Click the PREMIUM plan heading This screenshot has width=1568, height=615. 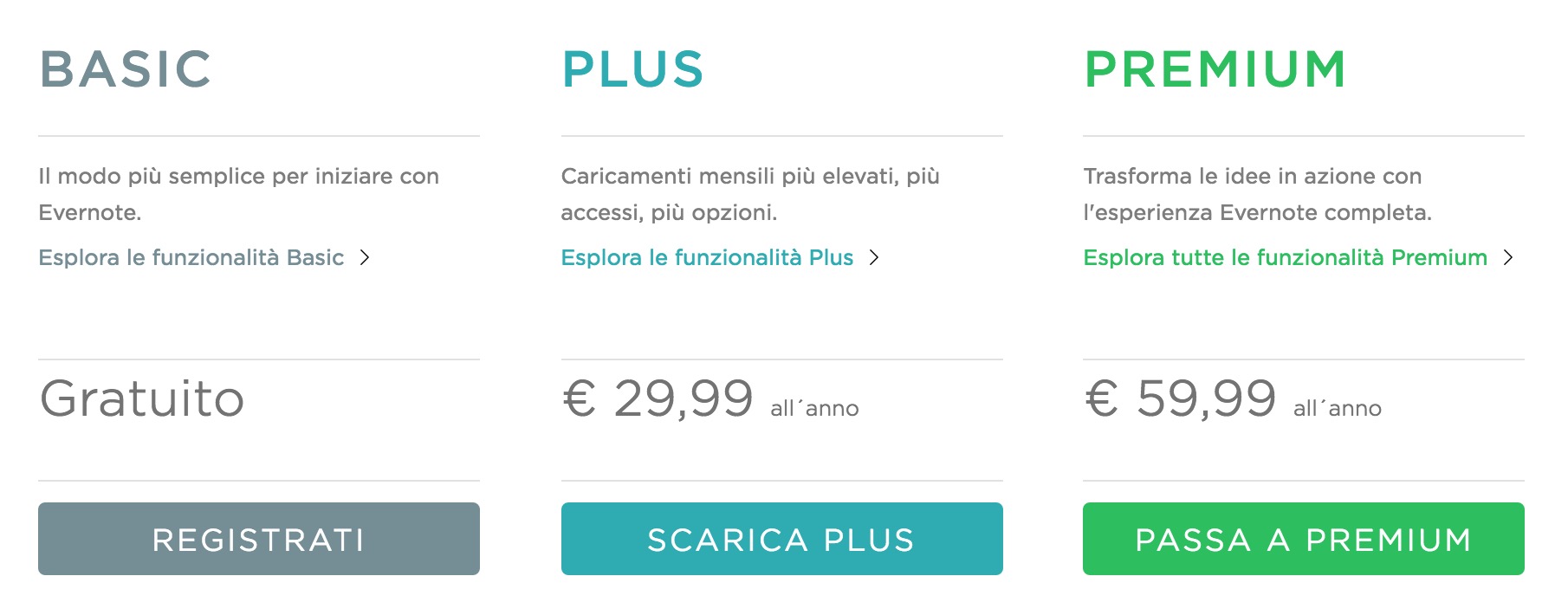(1215, 69)
